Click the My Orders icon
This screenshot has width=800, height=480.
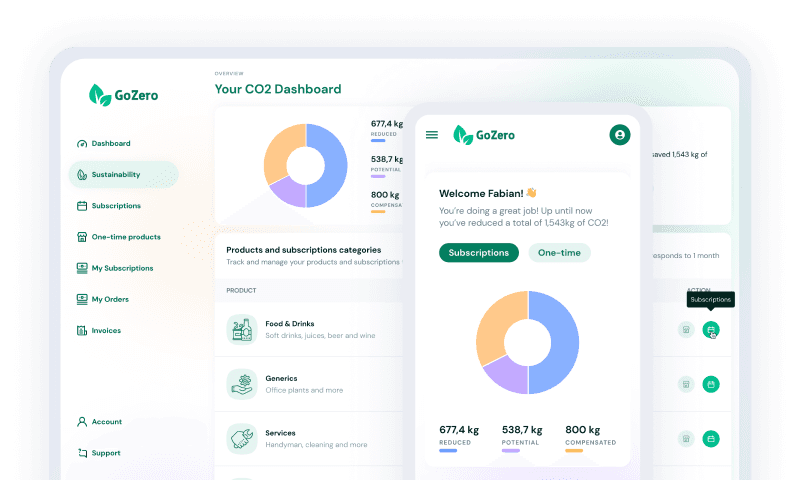(82, 299)
